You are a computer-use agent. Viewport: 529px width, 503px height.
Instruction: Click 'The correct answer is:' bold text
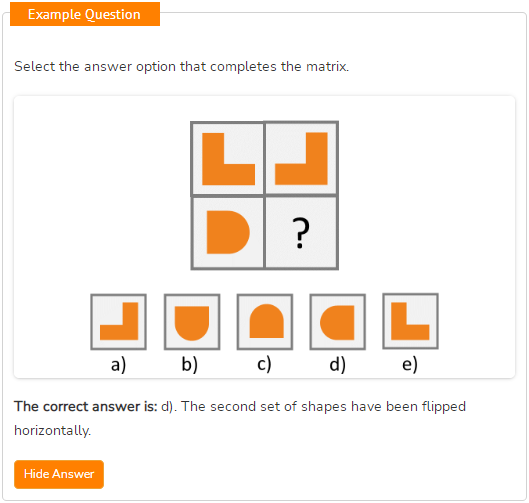(x=86, y=406)
